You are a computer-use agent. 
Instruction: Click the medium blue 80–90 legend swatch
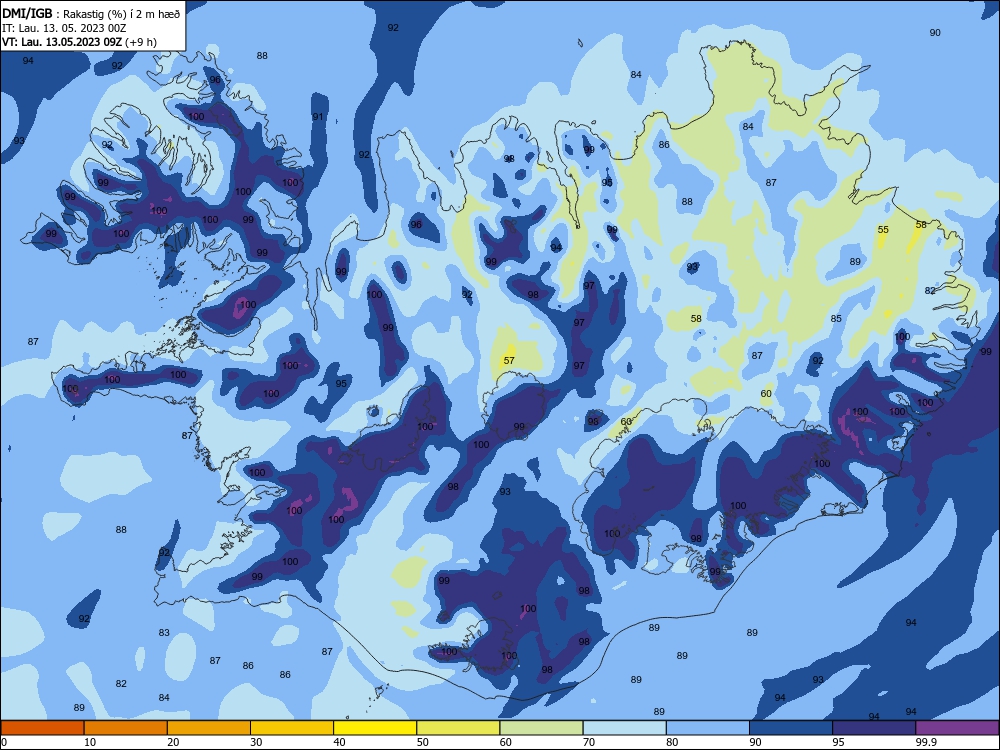(708, 728)
